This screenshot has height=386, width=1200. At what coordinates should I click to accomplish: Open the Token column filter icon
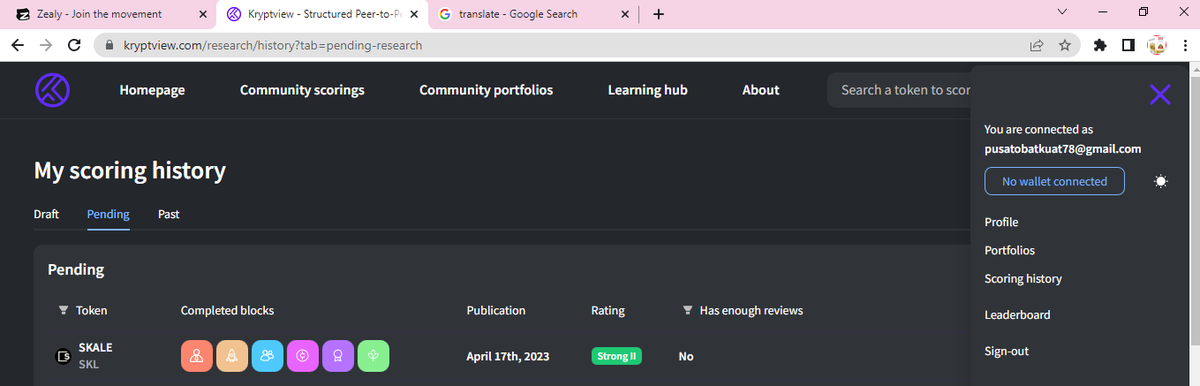(x=63, y=311)
